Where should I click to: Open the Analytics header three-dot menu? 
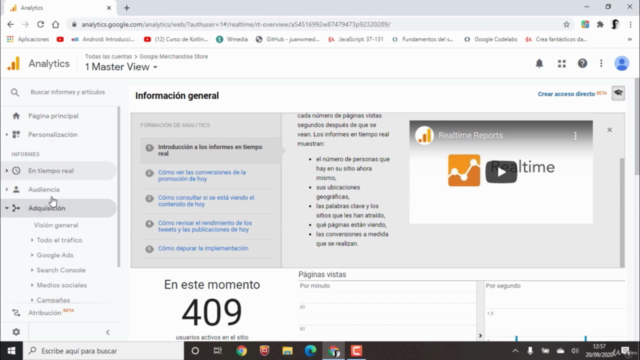pyautogui.click(x=601, y=63)
